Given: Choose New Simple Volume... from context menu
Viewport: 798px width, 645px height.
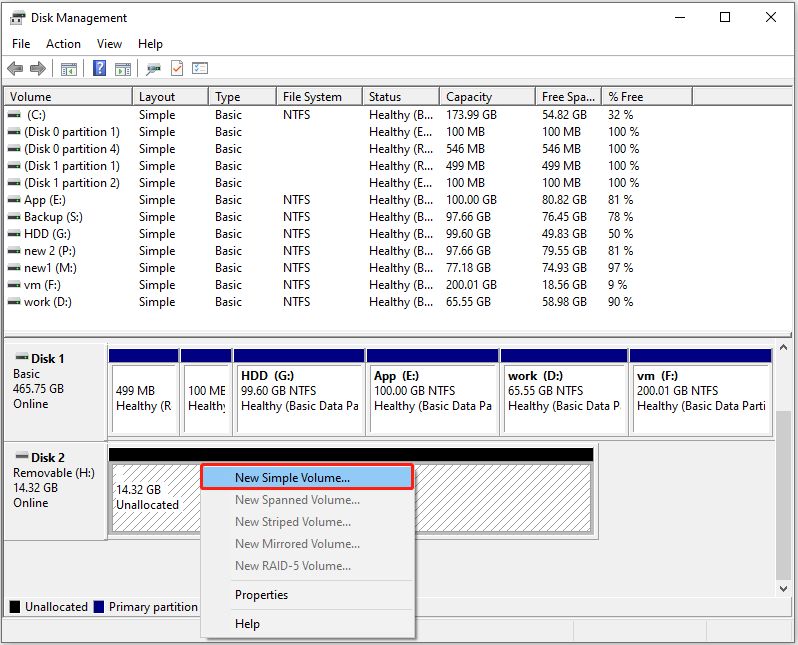Looking at the screenshot, I should [x=307, y=477].
